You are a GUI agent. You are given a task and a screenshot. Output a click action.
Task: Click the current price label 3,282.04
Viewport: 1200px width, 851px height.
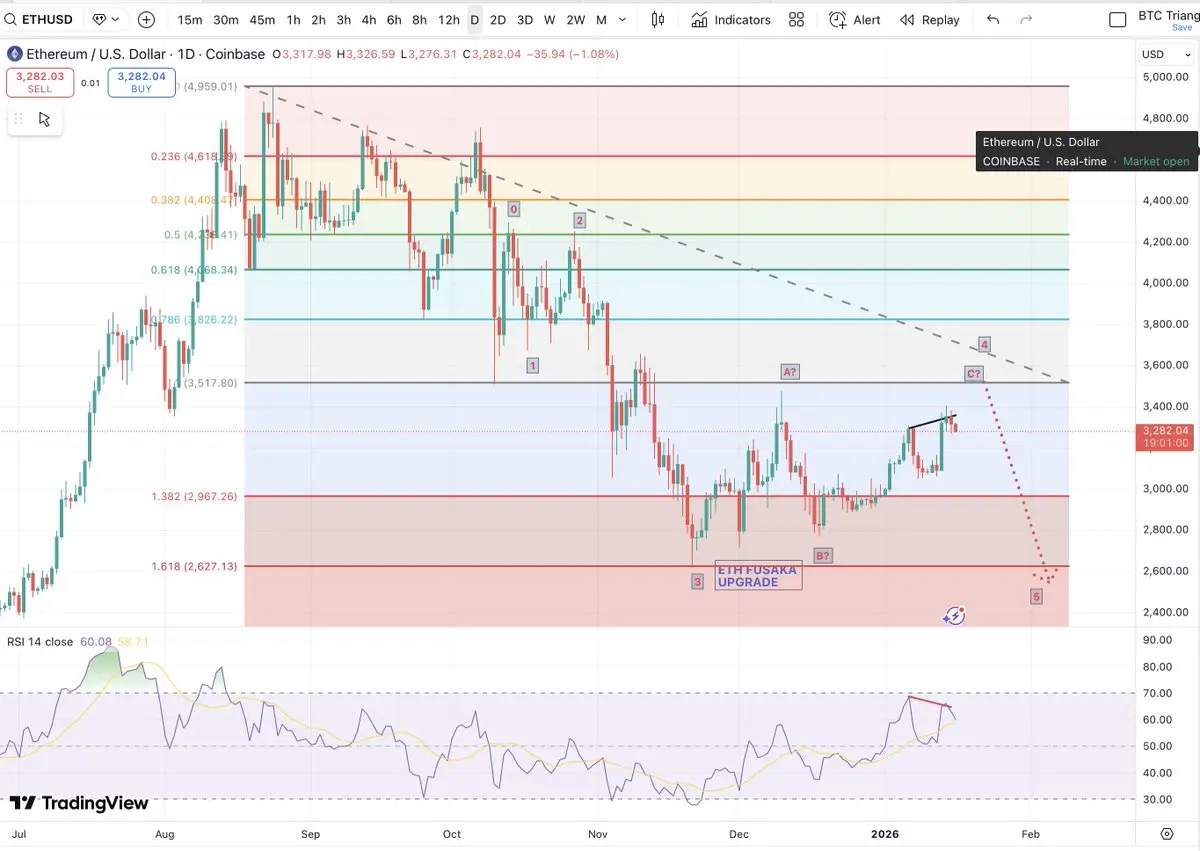(x=1167, y=431)
